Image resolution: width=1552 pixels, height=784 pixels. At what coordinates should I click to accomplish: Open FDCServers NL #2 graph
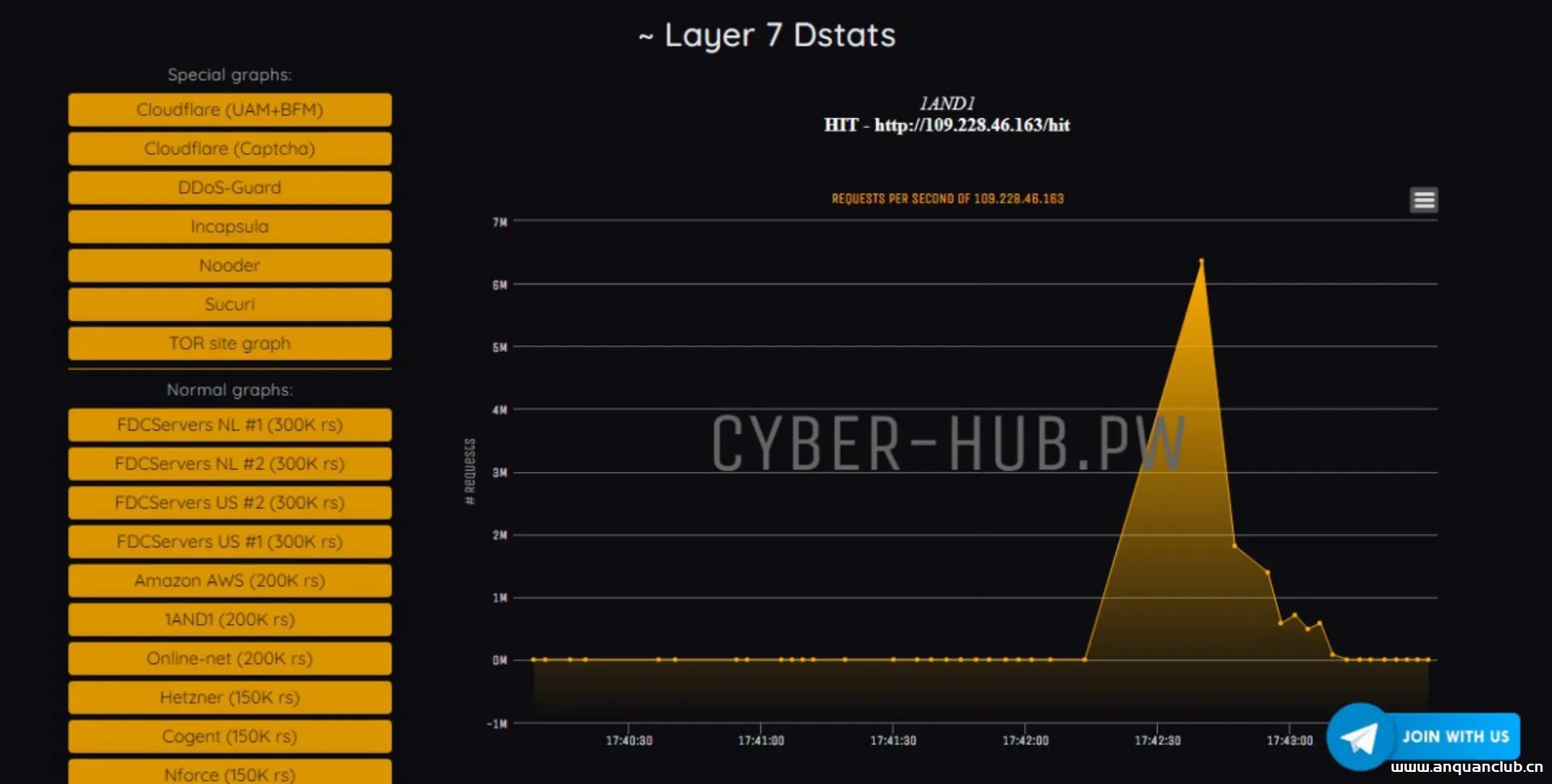(229, 463)
